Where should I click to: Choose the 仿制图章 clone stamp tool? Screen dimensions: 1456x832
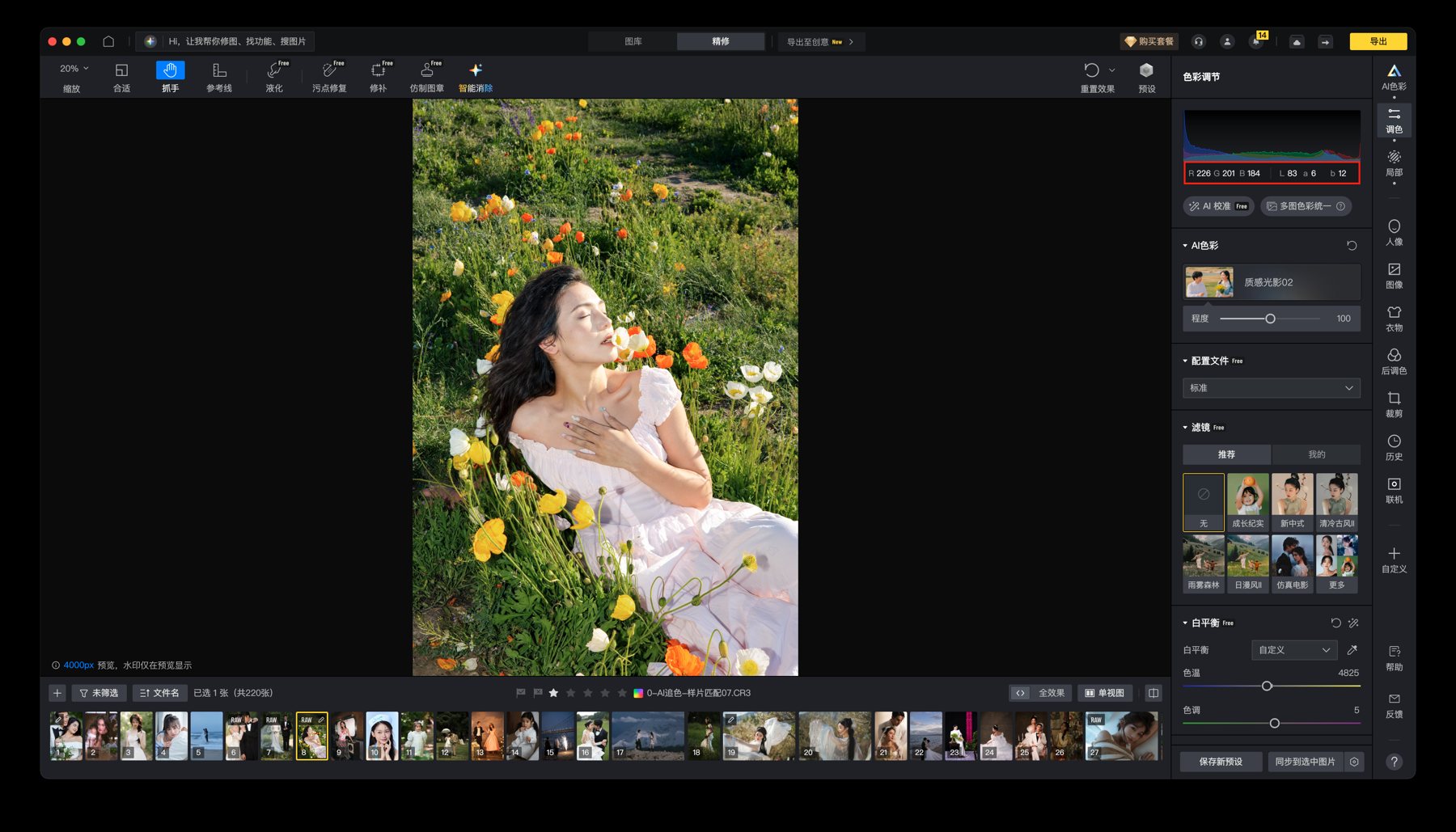tap(426, 76)
